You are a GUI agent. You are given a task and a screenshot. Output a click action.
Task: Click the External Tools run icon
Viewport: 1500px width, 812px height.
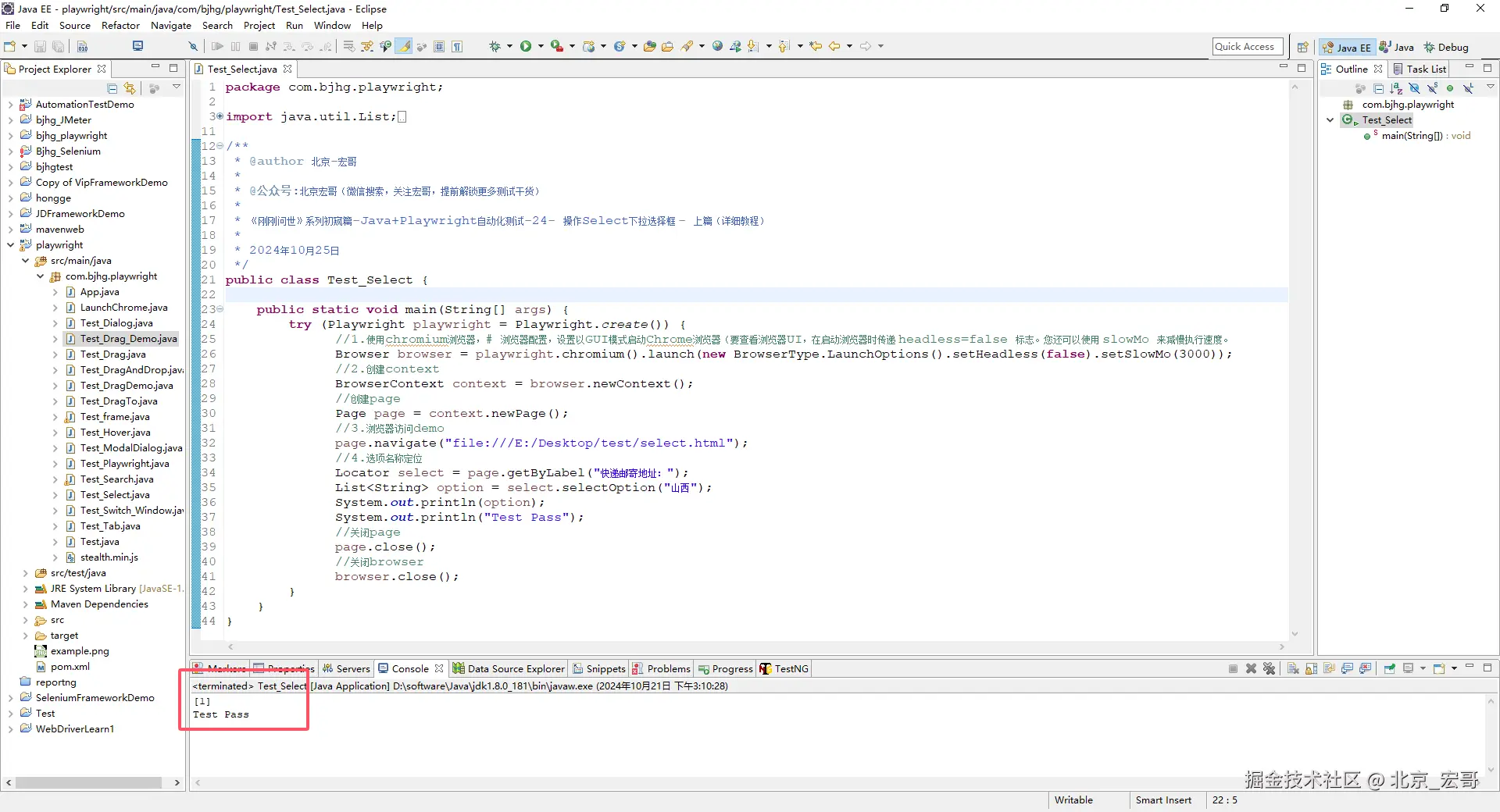[556, 46]
